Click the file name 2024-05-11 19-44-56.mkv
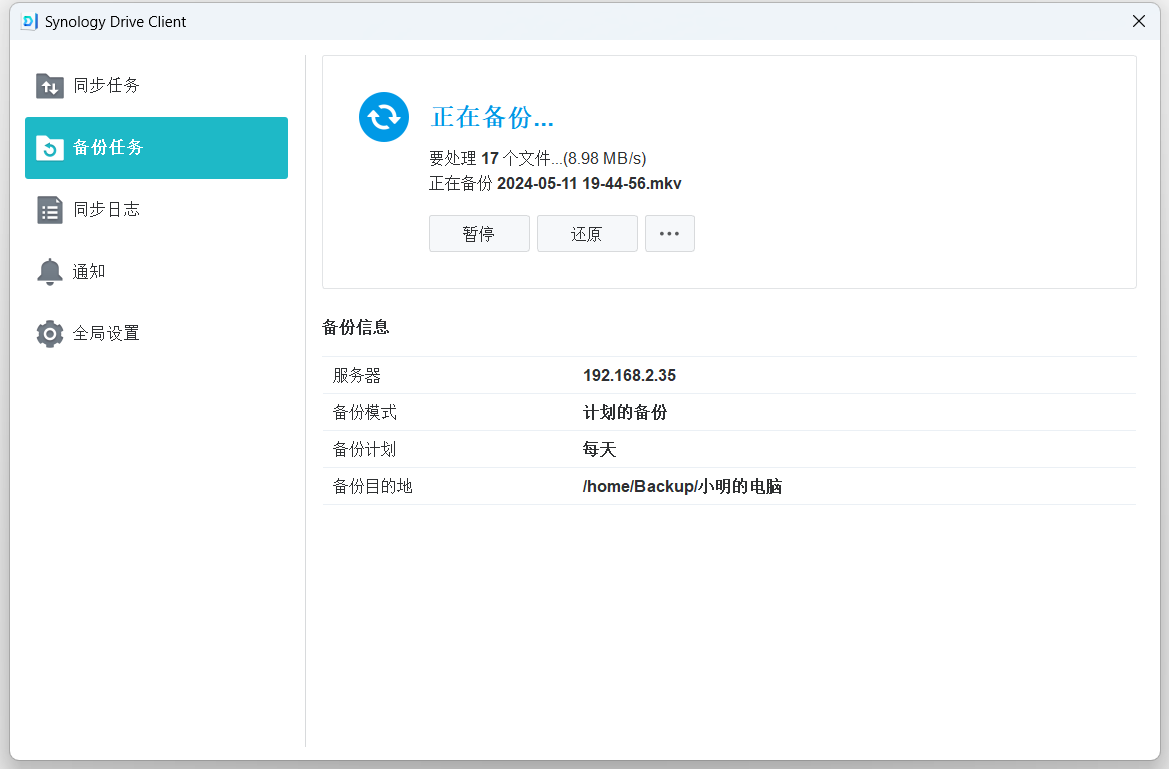The width and height of the screenshot is (1169, 769). (x=589, y=184)
